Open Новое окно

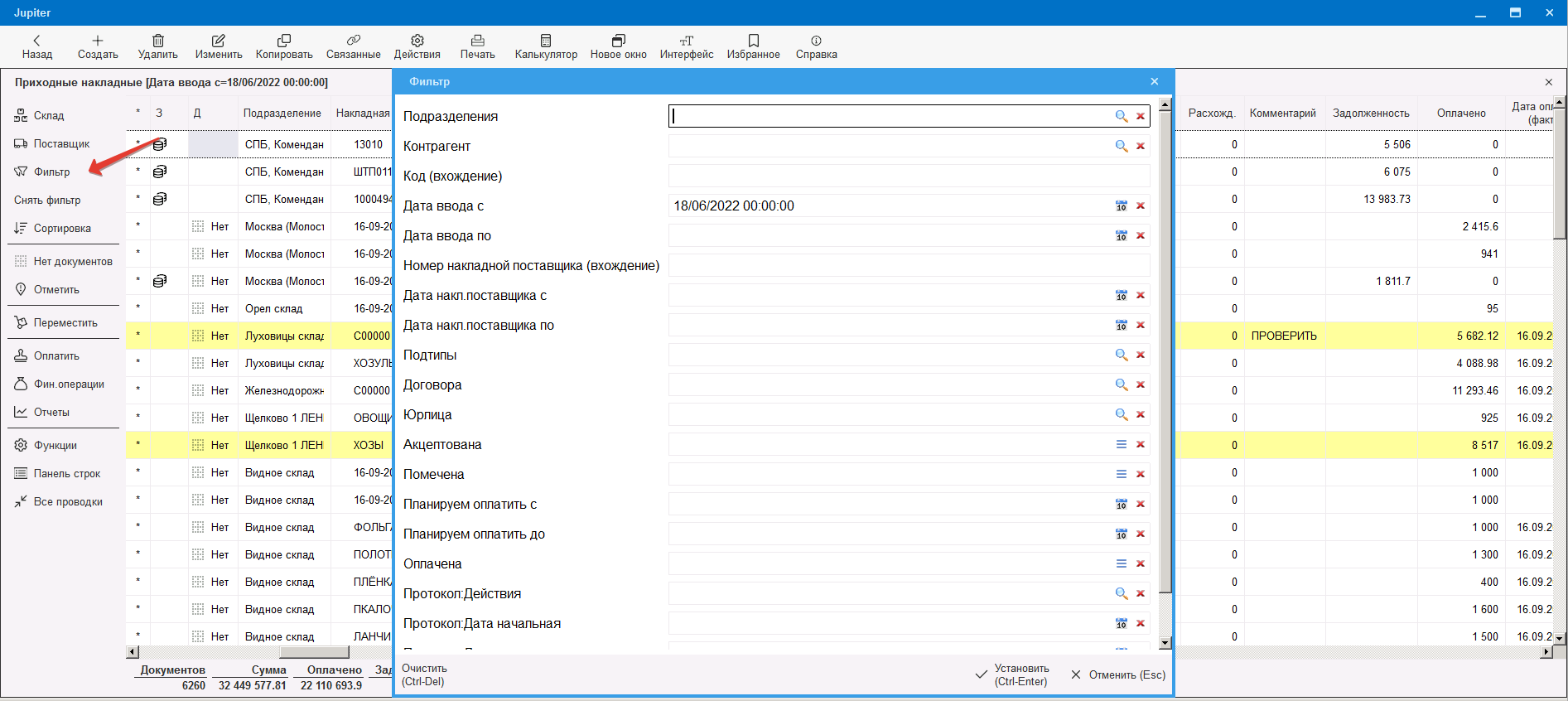tap(619, 47)
